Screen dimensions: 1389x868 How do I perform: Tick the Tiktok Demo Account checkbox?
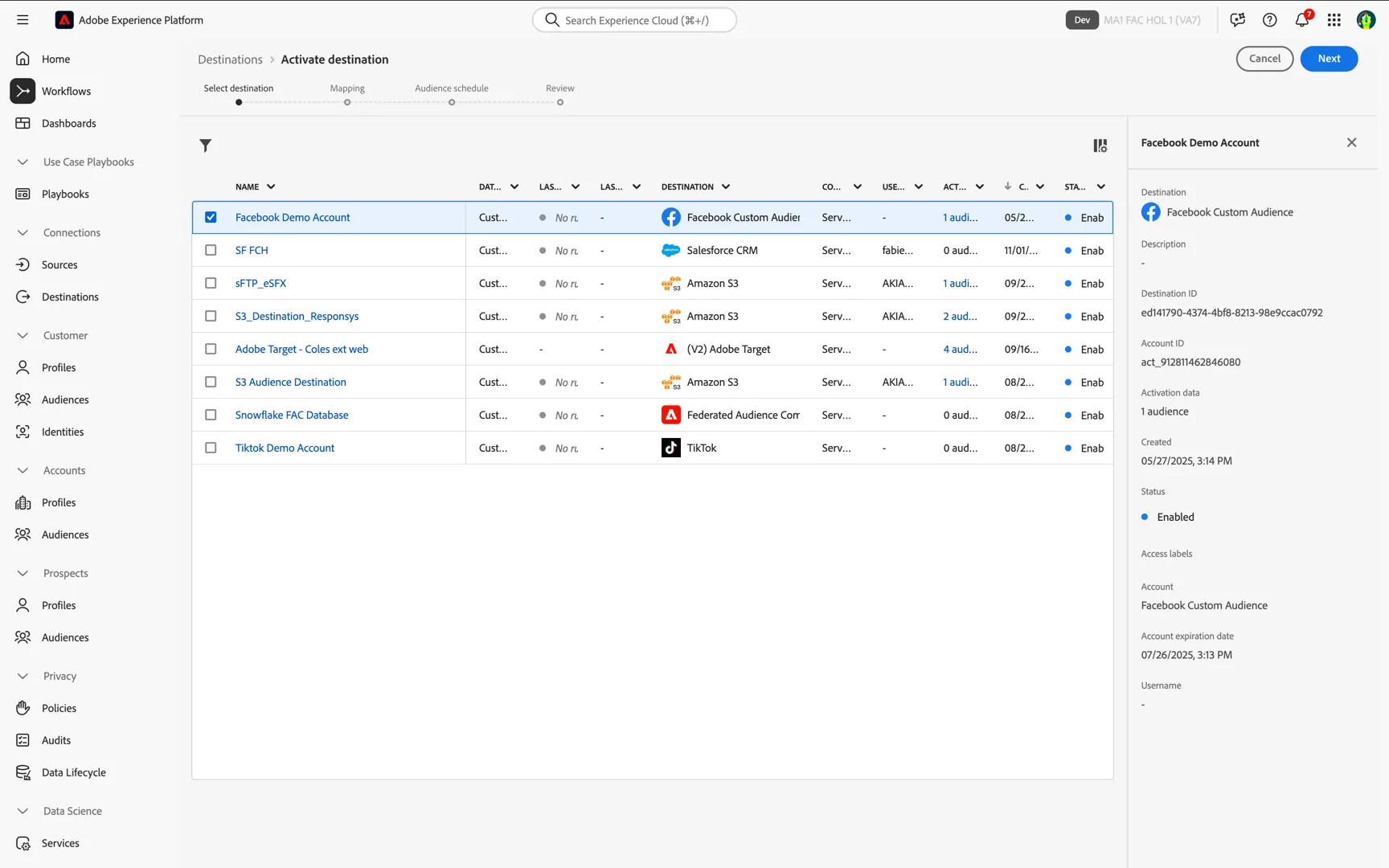(211, 448)
